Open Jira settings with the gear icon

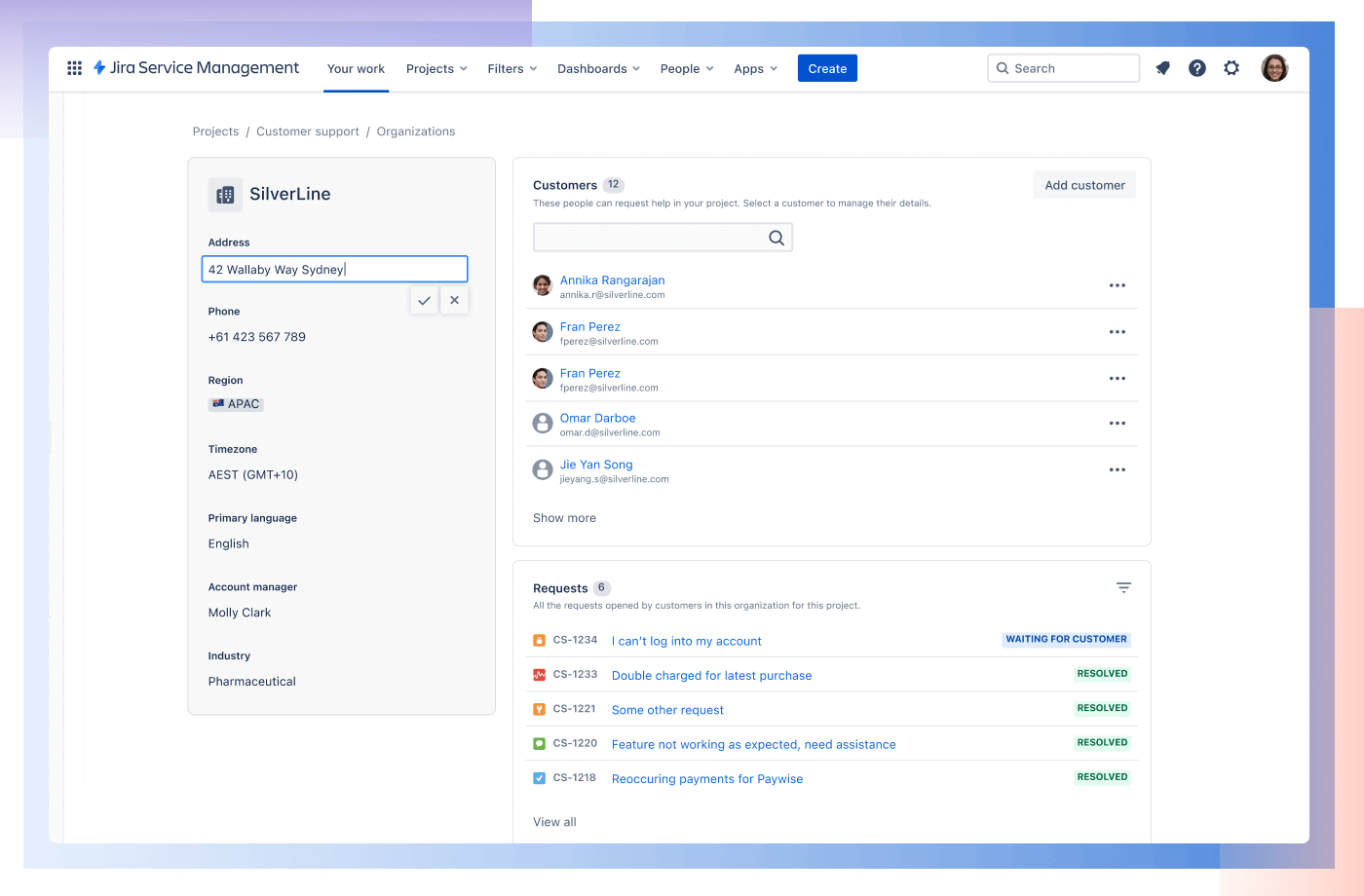(x=1231, y=68)
